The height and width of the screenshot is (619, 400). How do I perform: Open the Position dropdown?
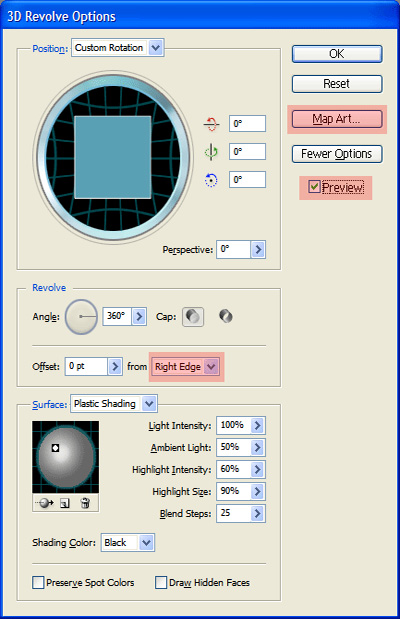(156, 48)
